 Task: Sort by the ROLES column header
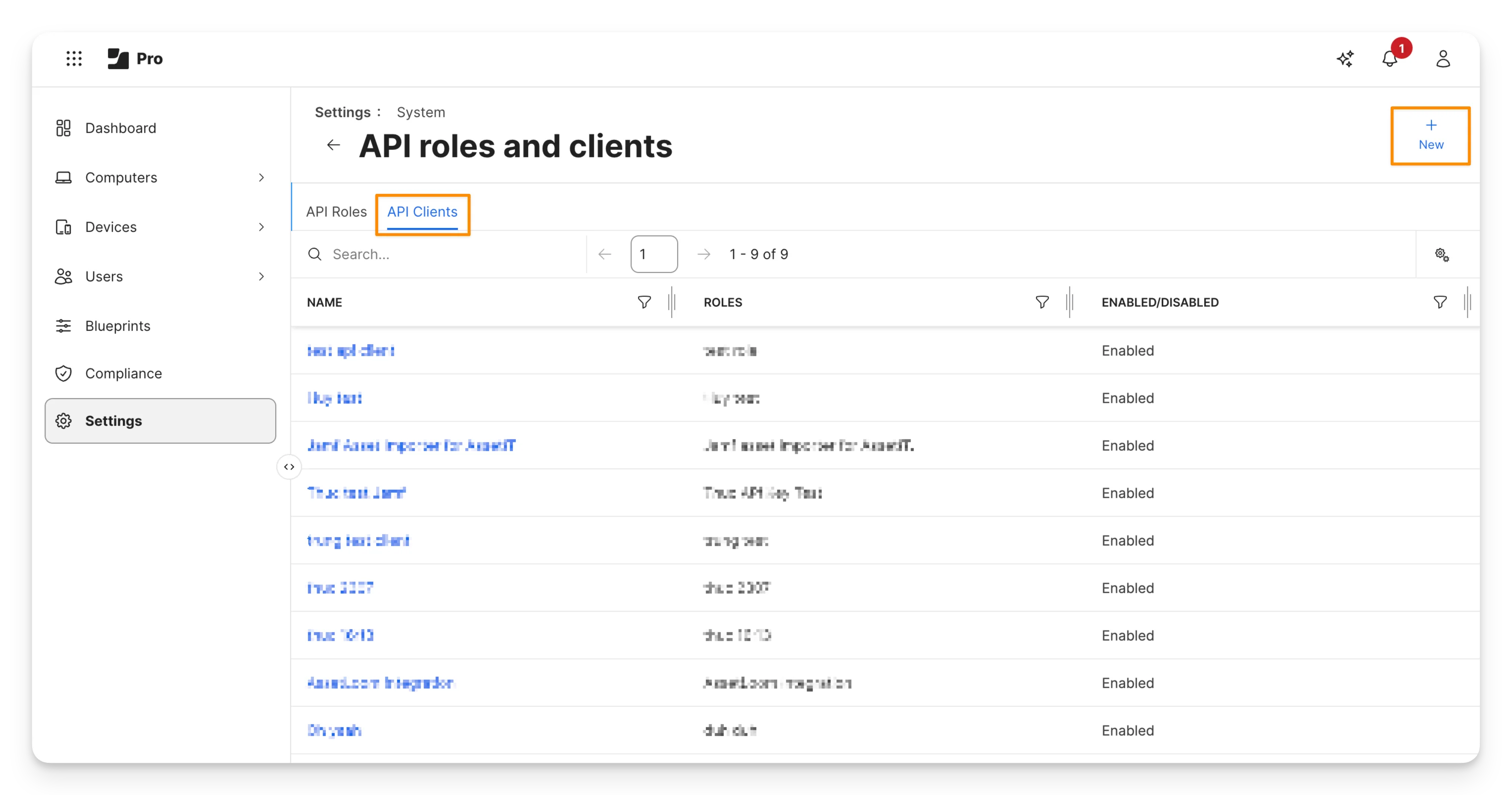[723, 302]
